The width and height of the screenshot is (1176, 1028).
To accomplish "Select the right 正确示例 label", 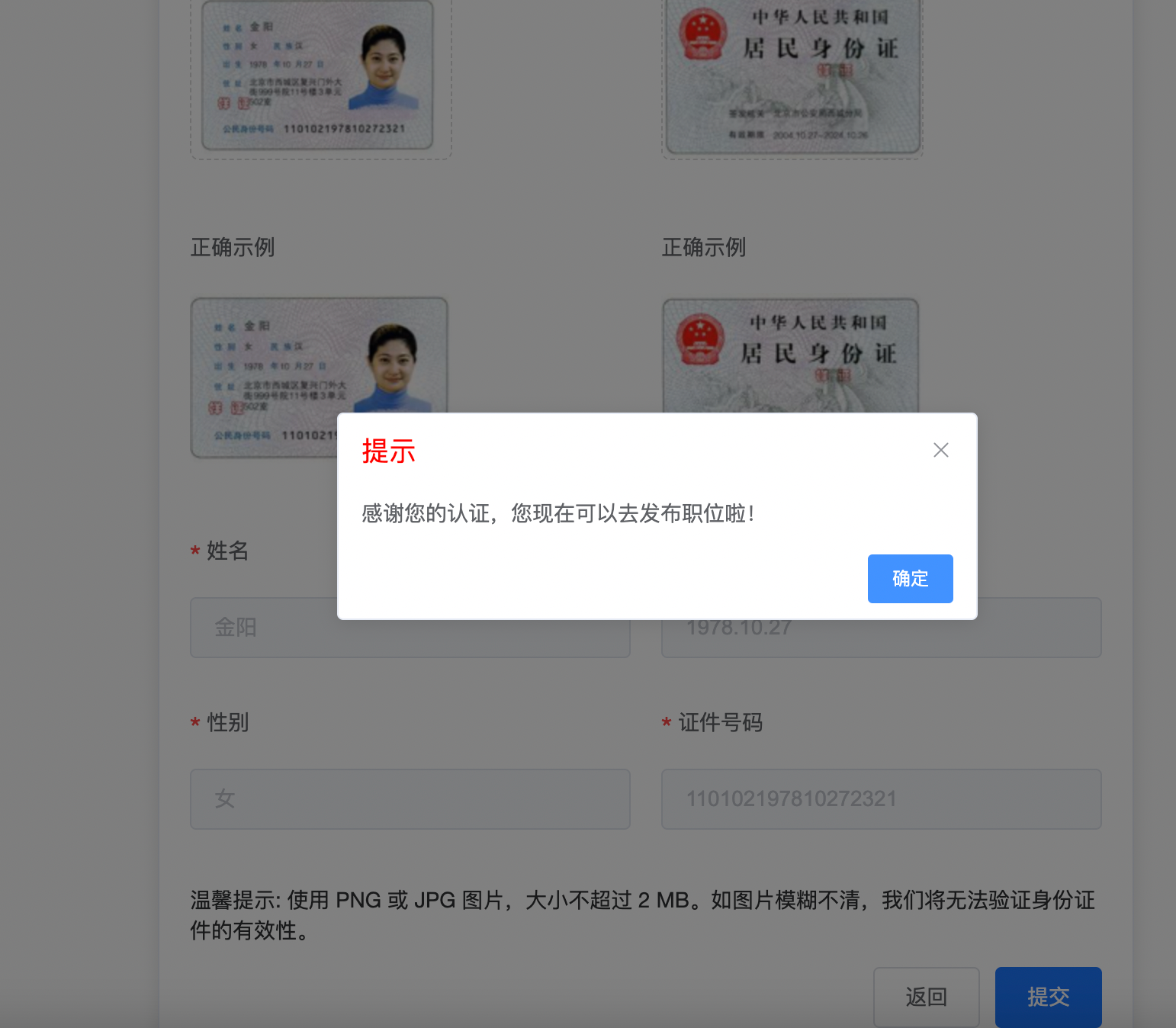I will pyautogui.click(x=704, y=247).
